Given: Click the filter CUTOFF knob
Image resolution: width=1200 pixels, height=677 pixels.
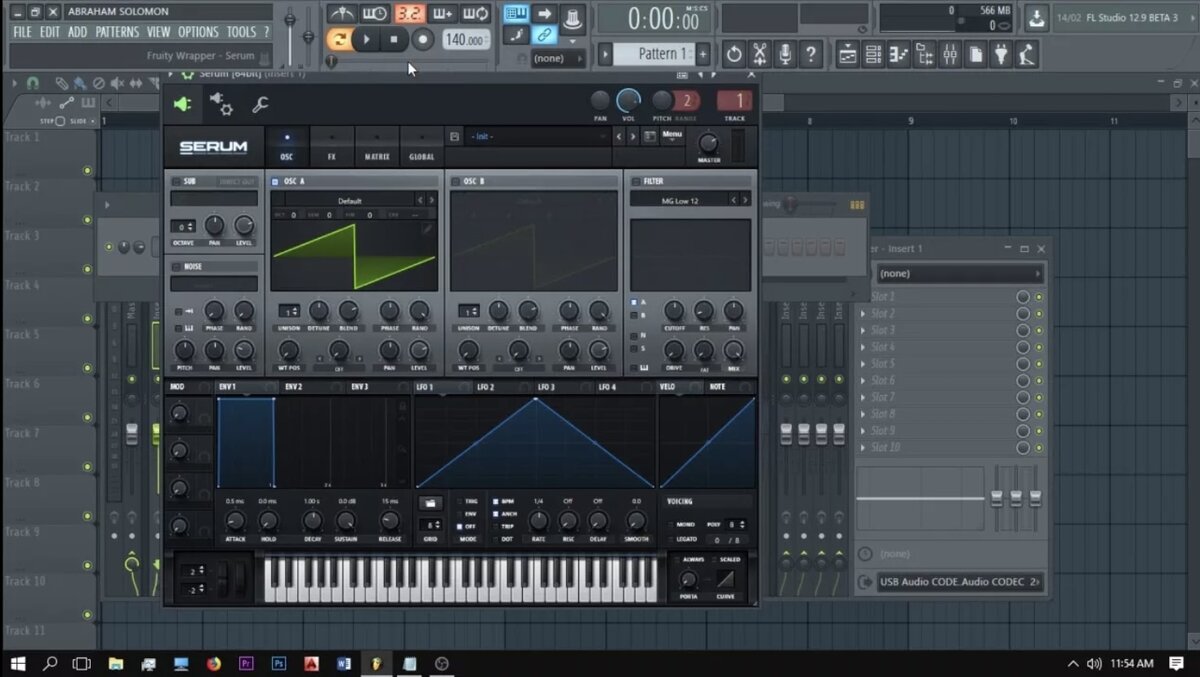Looking at the screenshot, I should [x=674, y=311].
